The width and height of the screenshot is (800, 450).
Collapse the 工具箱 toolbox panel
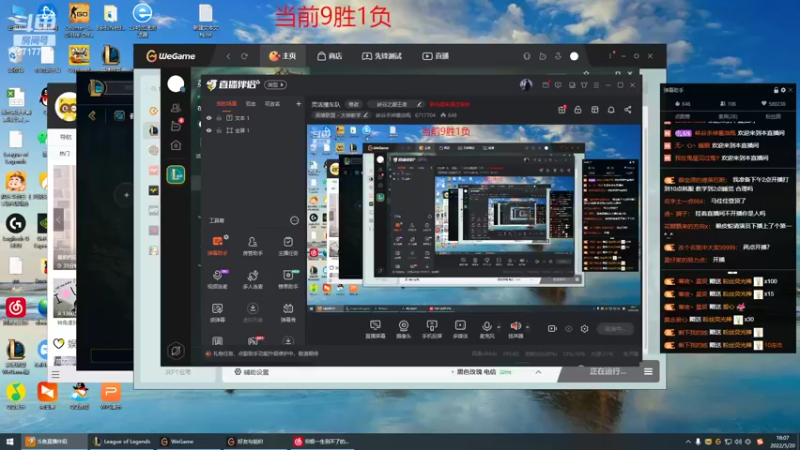point(294,220)
